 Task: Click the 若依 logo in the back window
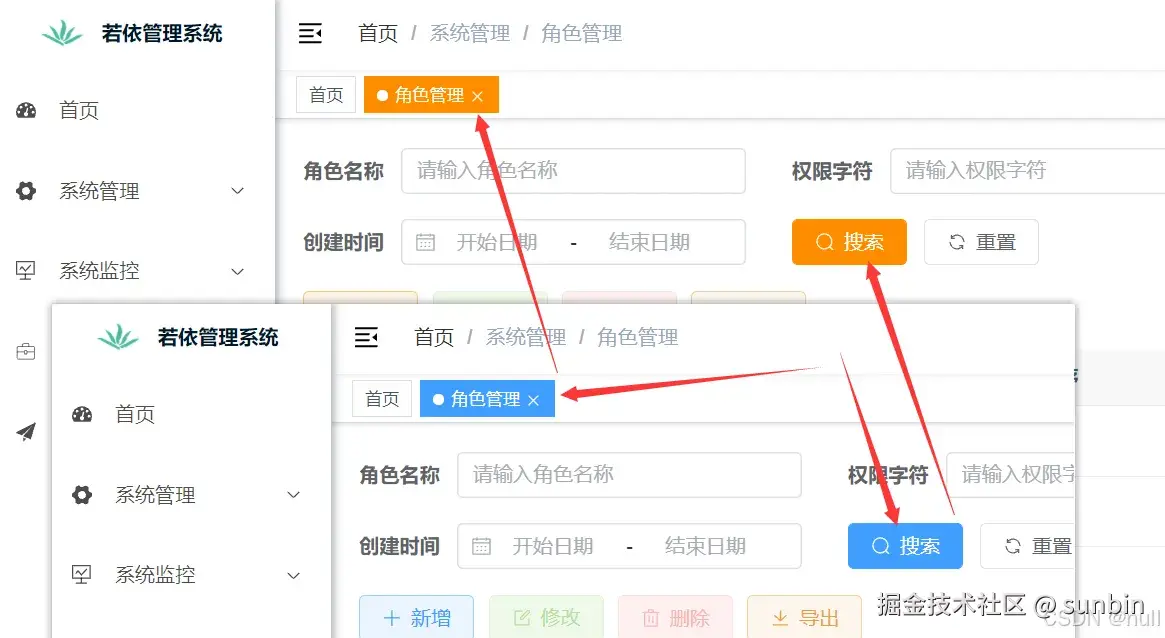coord(62,33)
